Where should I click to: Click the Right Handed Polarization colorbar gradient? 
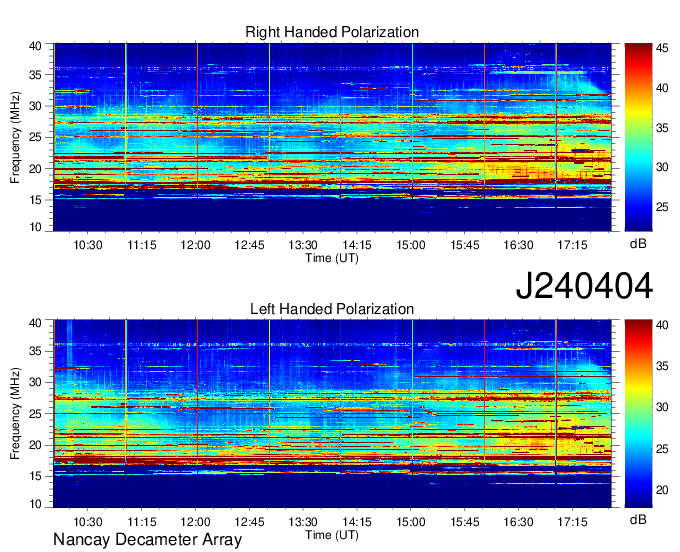coord(638,137)
